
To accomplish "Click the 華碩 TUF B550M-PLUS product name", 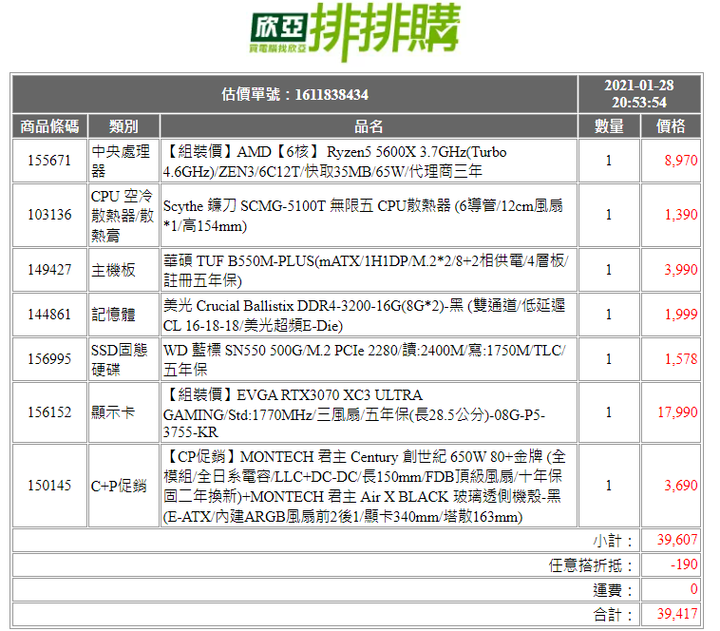I will 368,270.
